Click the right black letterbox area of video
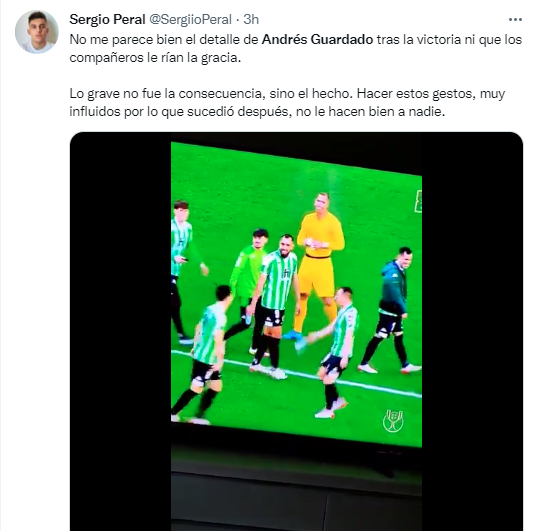The height and width of the screenshot is (531, 537). tap(472, 331)
